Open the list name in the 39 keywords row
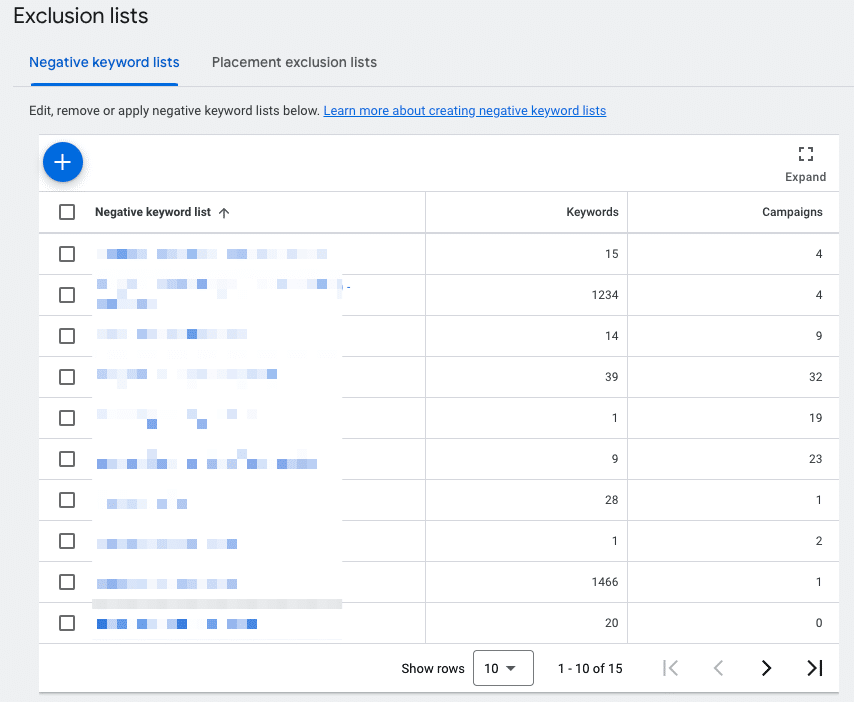The height and width of the screenshot is (702, 854). tap(187, 374)
